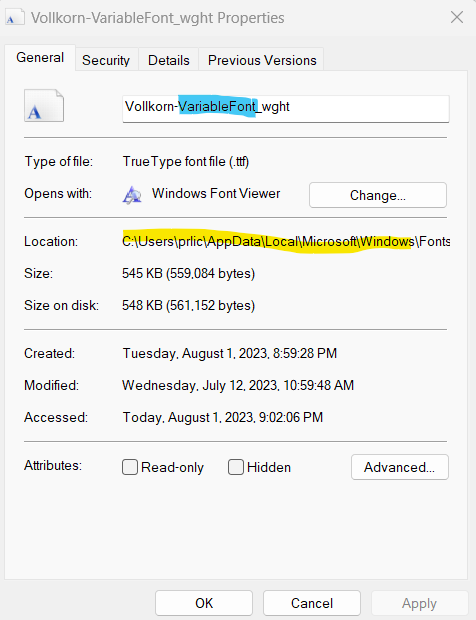Click the Cancel button
The image size is (476, 620).
(x=312, y=603)
